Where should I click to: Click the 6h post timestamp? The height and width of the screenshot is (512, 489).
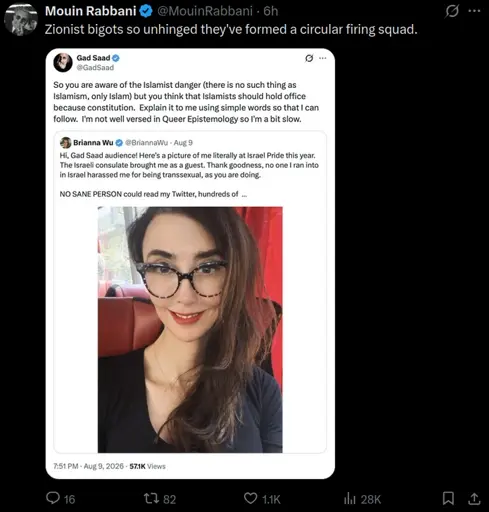271,11
